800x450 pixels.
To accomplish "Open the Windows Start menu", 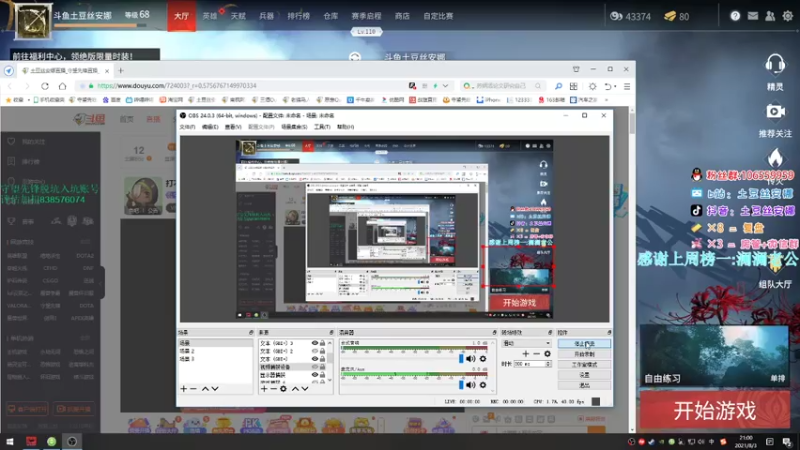I will click(10, 441).
